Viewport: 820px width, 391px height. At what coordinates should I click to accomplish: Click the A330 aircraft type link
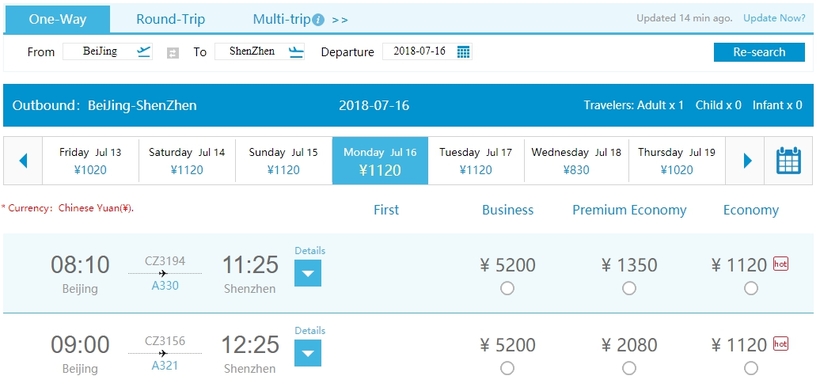pyautogui.click(x=165, y=285)
